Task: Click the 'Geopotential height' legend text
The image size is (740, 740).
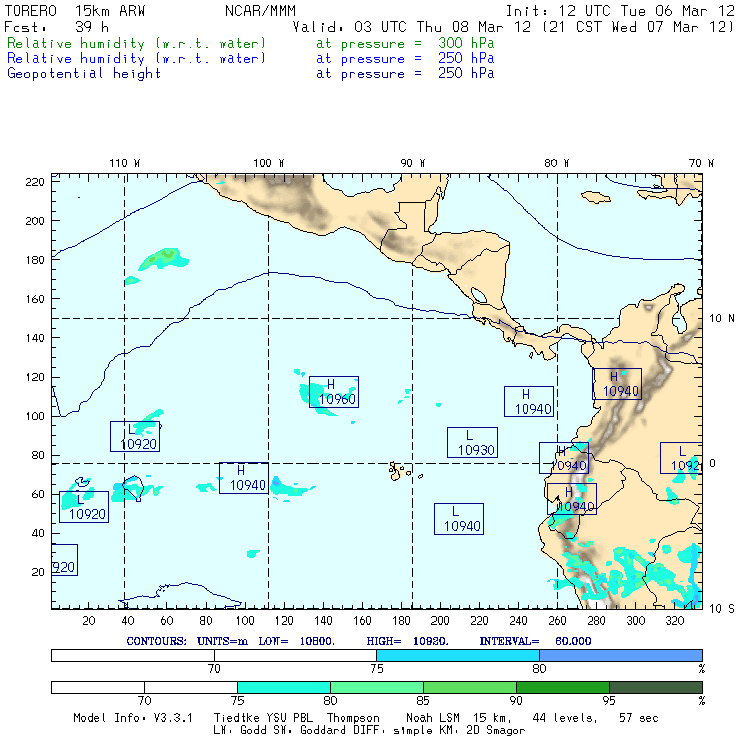Action: [84, 74]
